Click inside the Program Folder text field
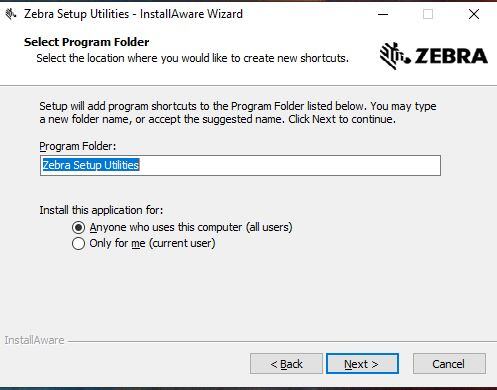497x390 pixels. pyautogui.click(x=240, y=165)
